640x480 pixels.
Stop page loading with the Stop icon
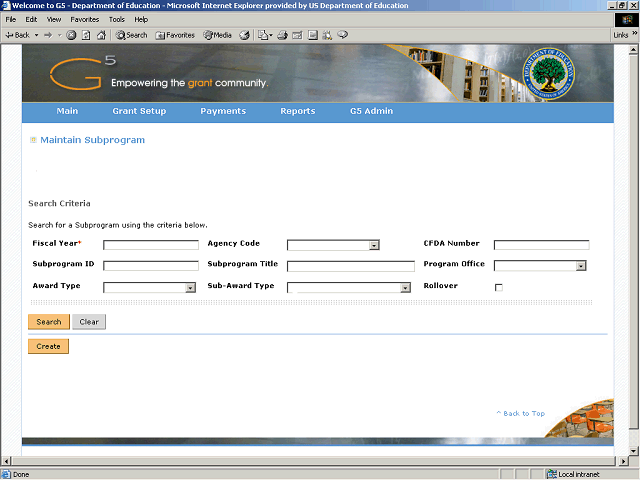71,35
